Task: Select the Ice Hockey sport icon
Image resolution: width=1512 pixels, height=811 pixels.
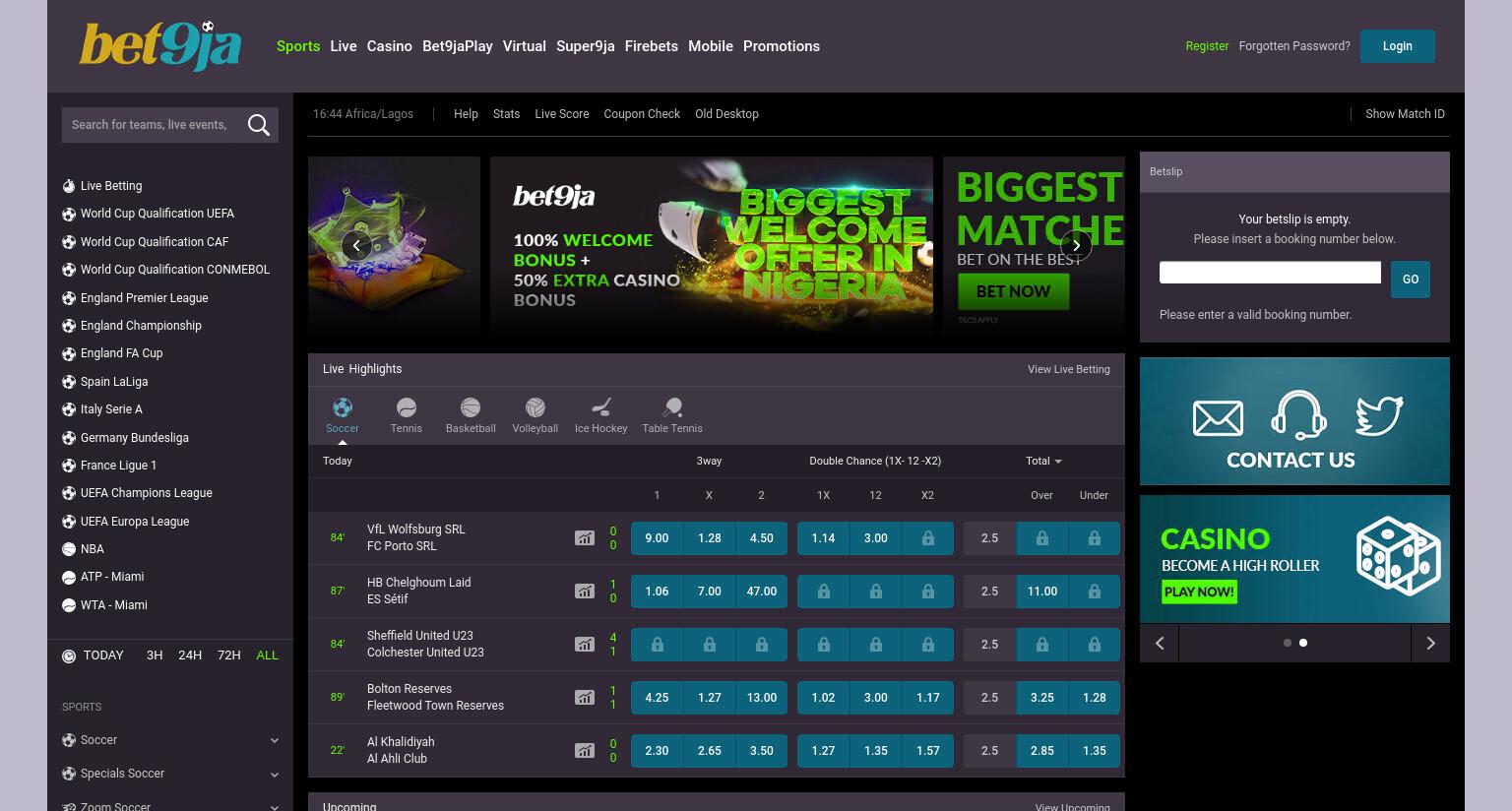Action: tap(601, 407)
